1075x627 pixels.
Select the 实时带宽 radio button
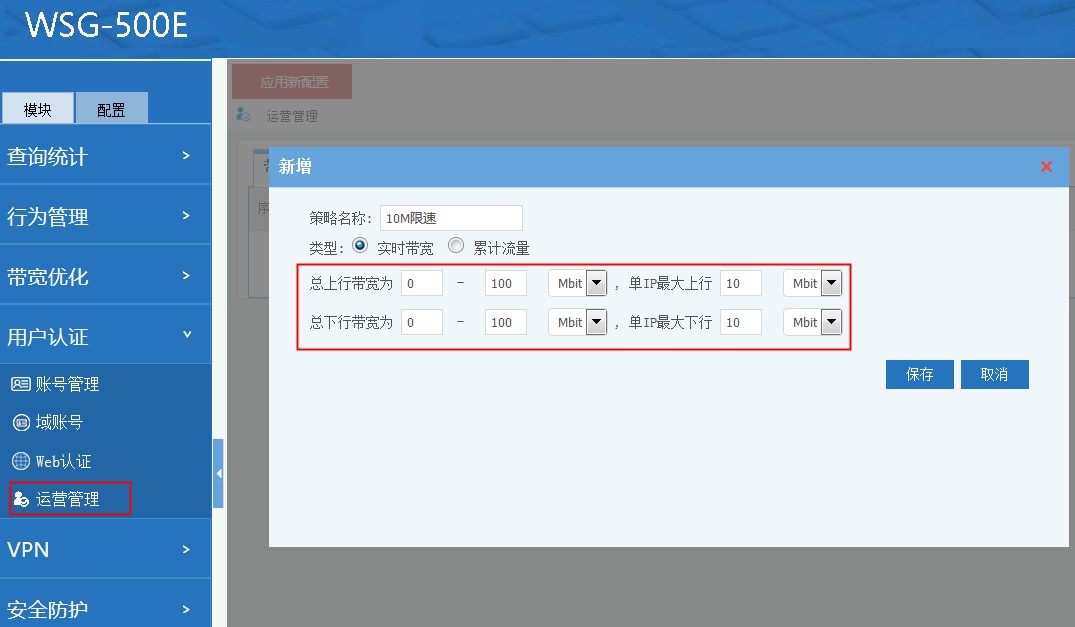point(360,246)
